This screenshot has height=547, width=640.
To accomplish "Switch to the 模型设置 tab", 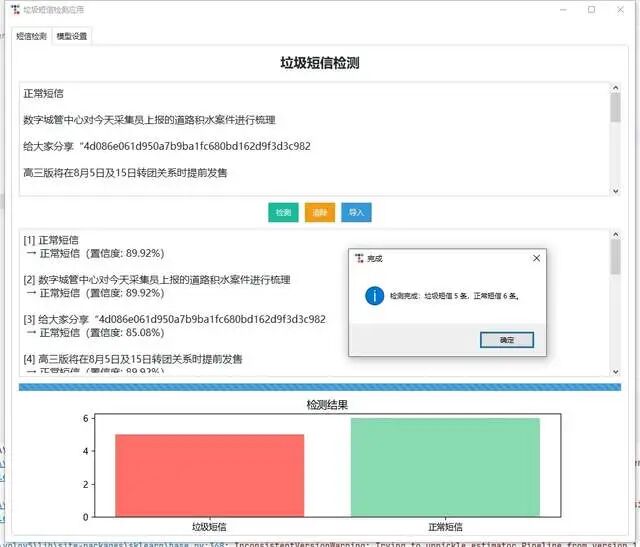I will (72, 36).
